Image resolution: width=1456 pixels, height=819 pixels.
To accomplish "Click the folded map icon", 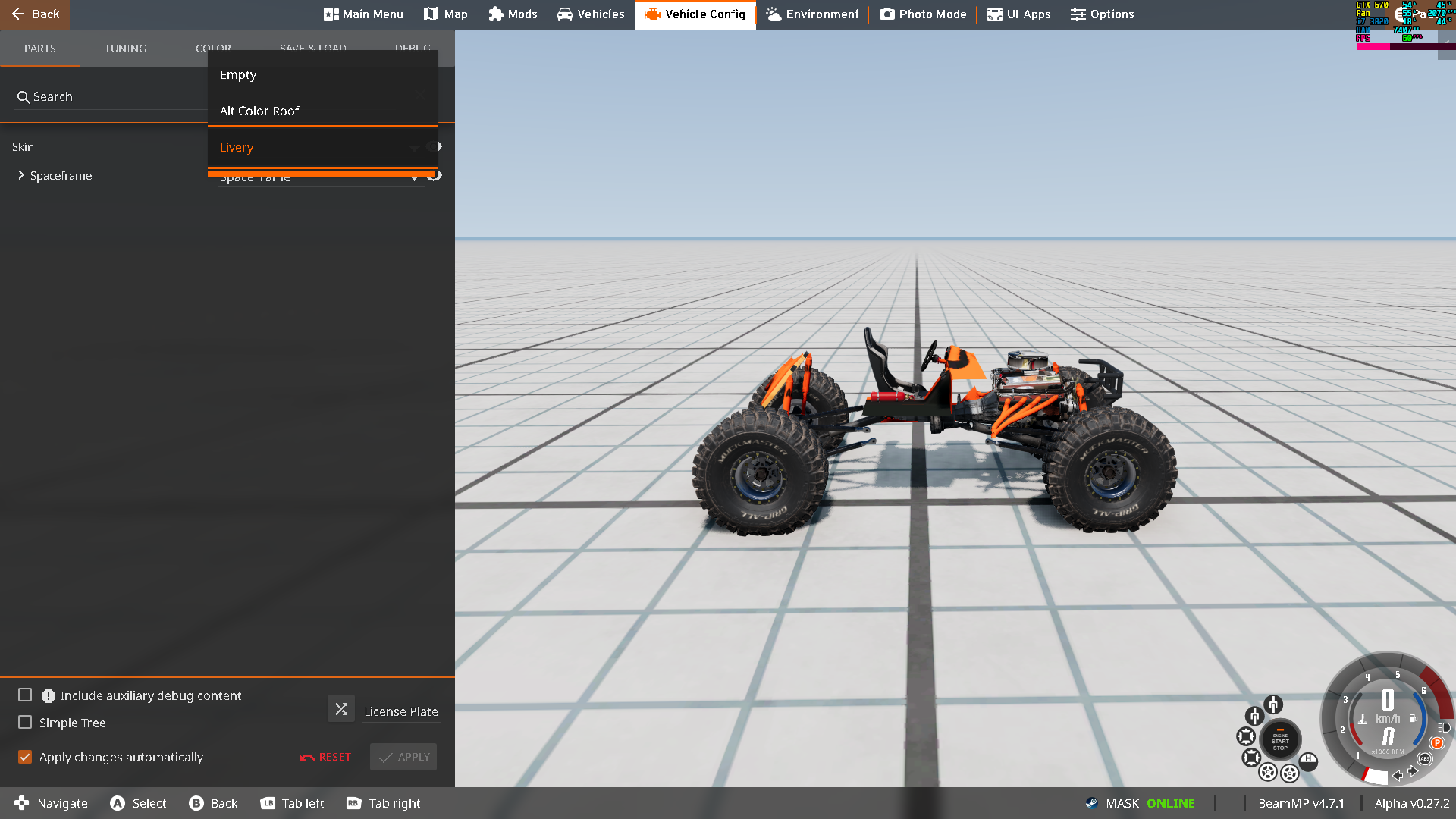I will pyautogui.click(x=431, y=14).
